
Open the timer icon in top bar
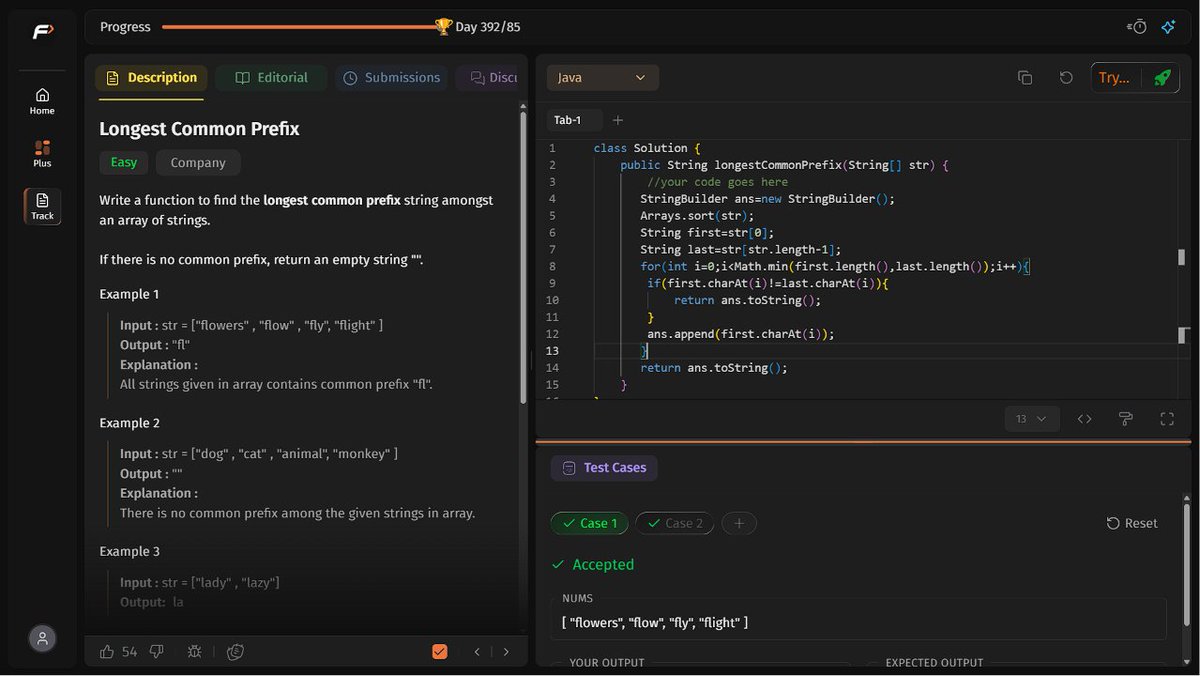click(x=1137, y=27)
